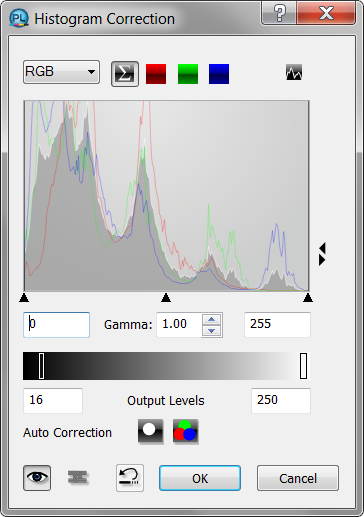Decrease Gamma with the down arrow
The width and height of the screenshot is (364, 517).
(x=212, y=331)
